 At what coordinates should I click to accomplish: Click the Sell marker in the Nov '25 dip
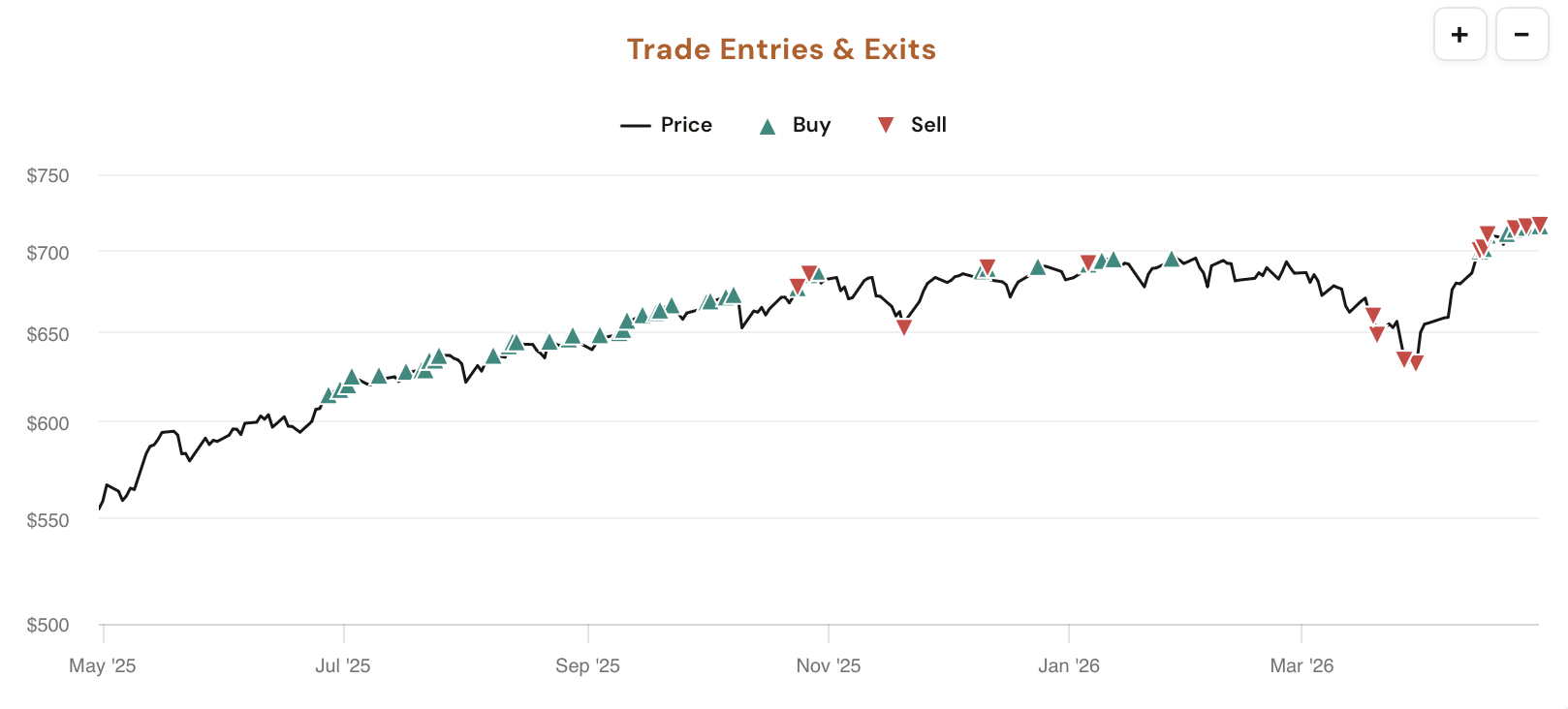point(906,326)
